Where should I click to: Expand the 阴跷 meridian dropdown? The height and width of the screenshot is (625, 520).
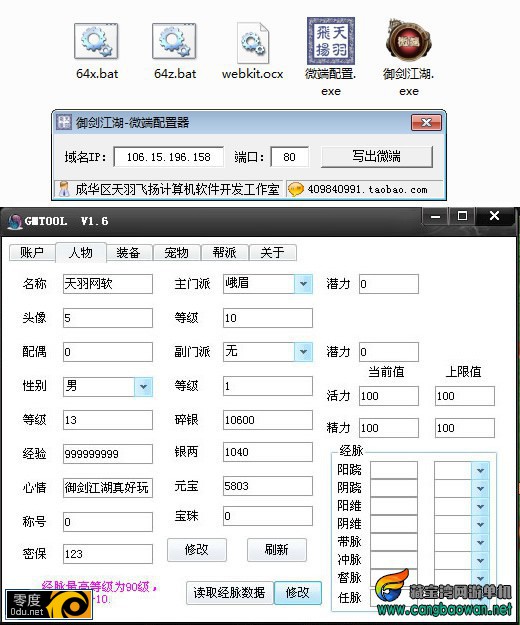click(x=480, y=488)
